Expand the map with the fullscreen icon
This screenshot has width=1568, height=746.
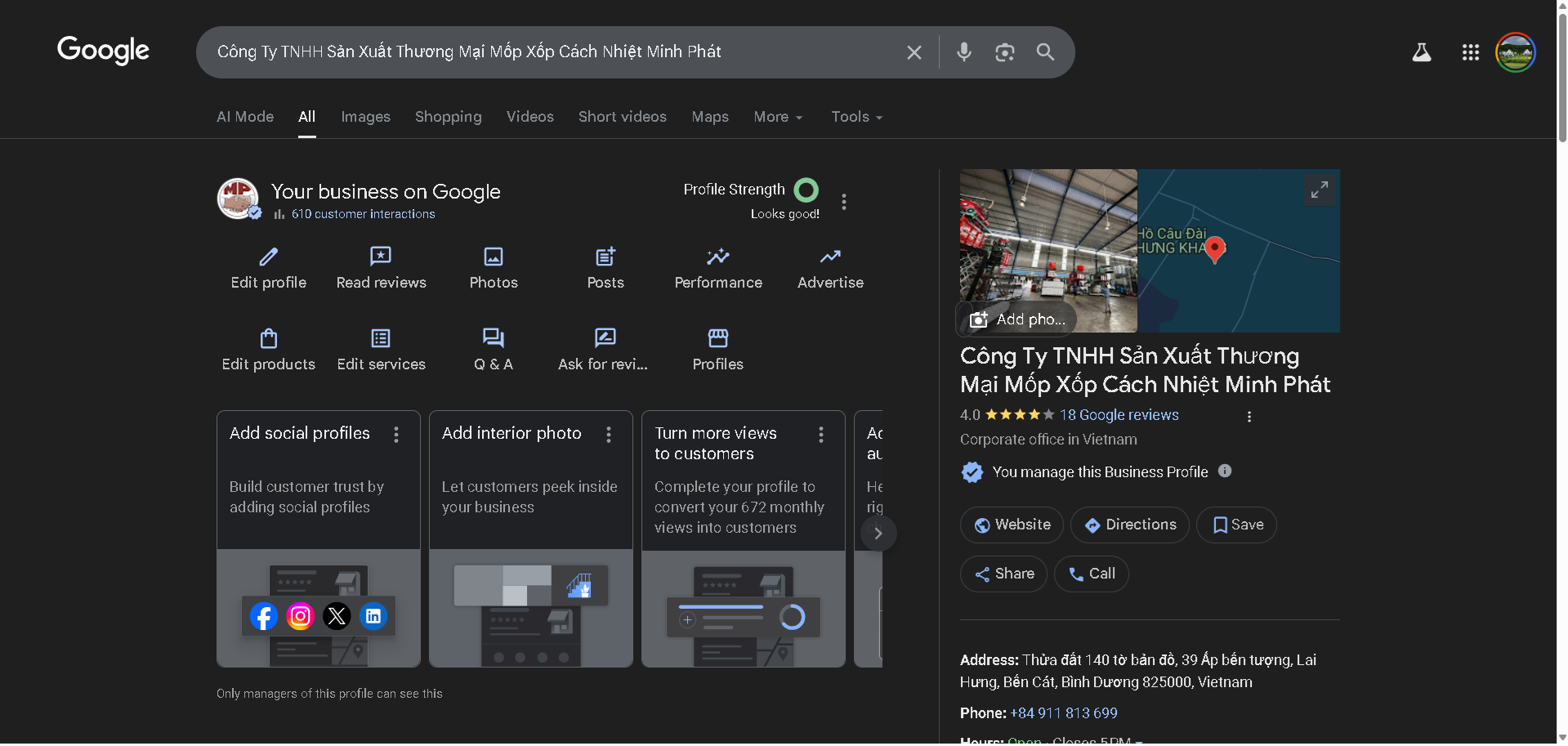pos(1320,190)
